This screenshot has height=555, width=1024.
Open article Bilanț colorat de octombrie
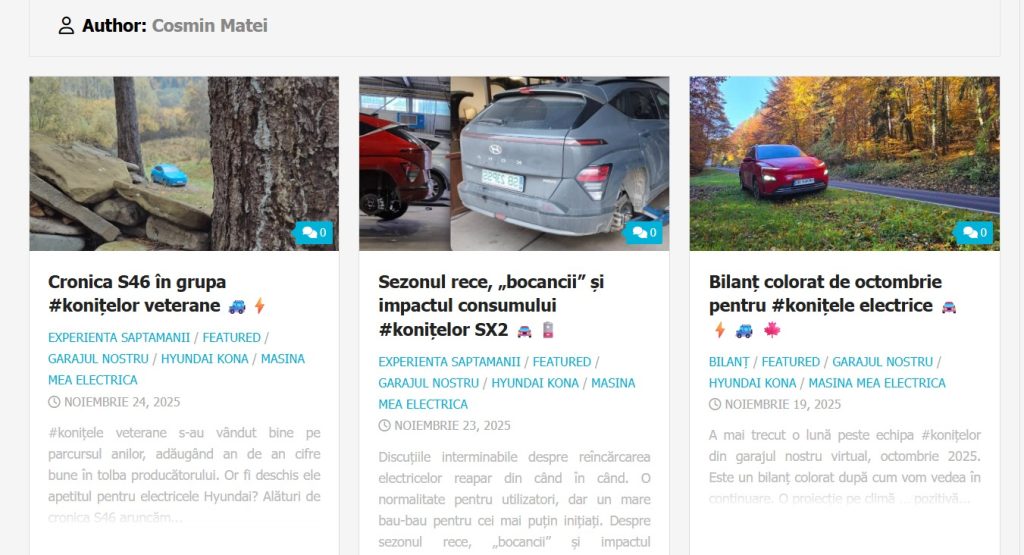(x=825, y=294)
